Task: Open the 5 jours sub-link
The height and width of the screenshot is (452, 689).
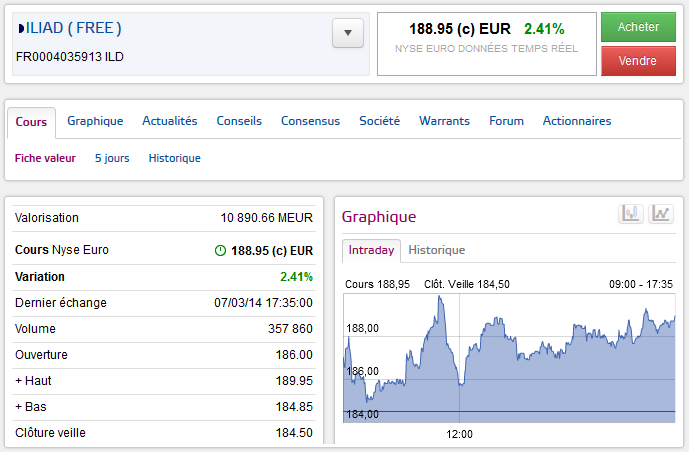Action: [112, 158]
